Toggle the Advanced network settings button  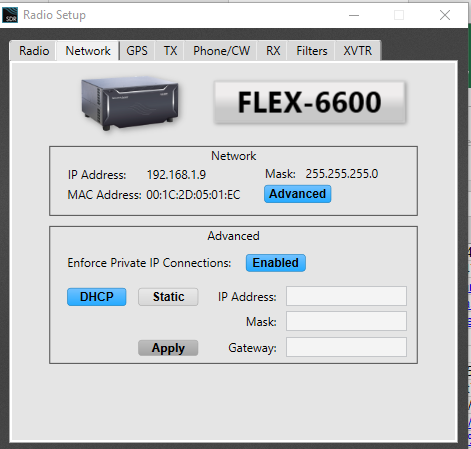coord(297,194)
